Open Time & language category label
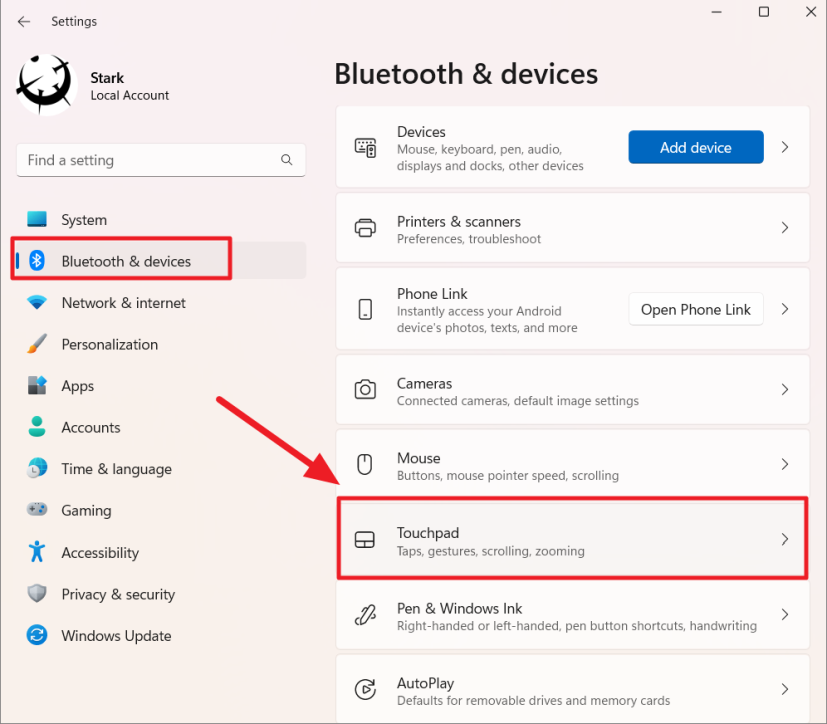 pos(117,469)
